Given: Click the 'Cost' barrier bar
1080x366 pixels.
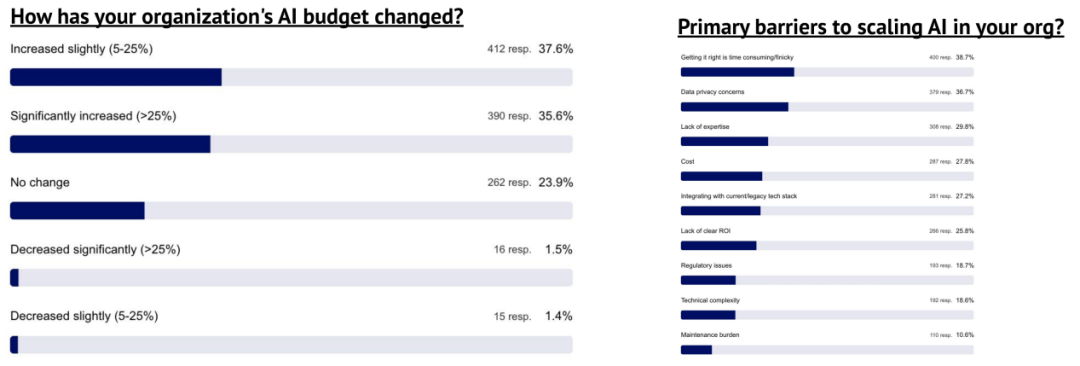Looking at the screenshot, I should pyautogui.click(x=827, y=176).
